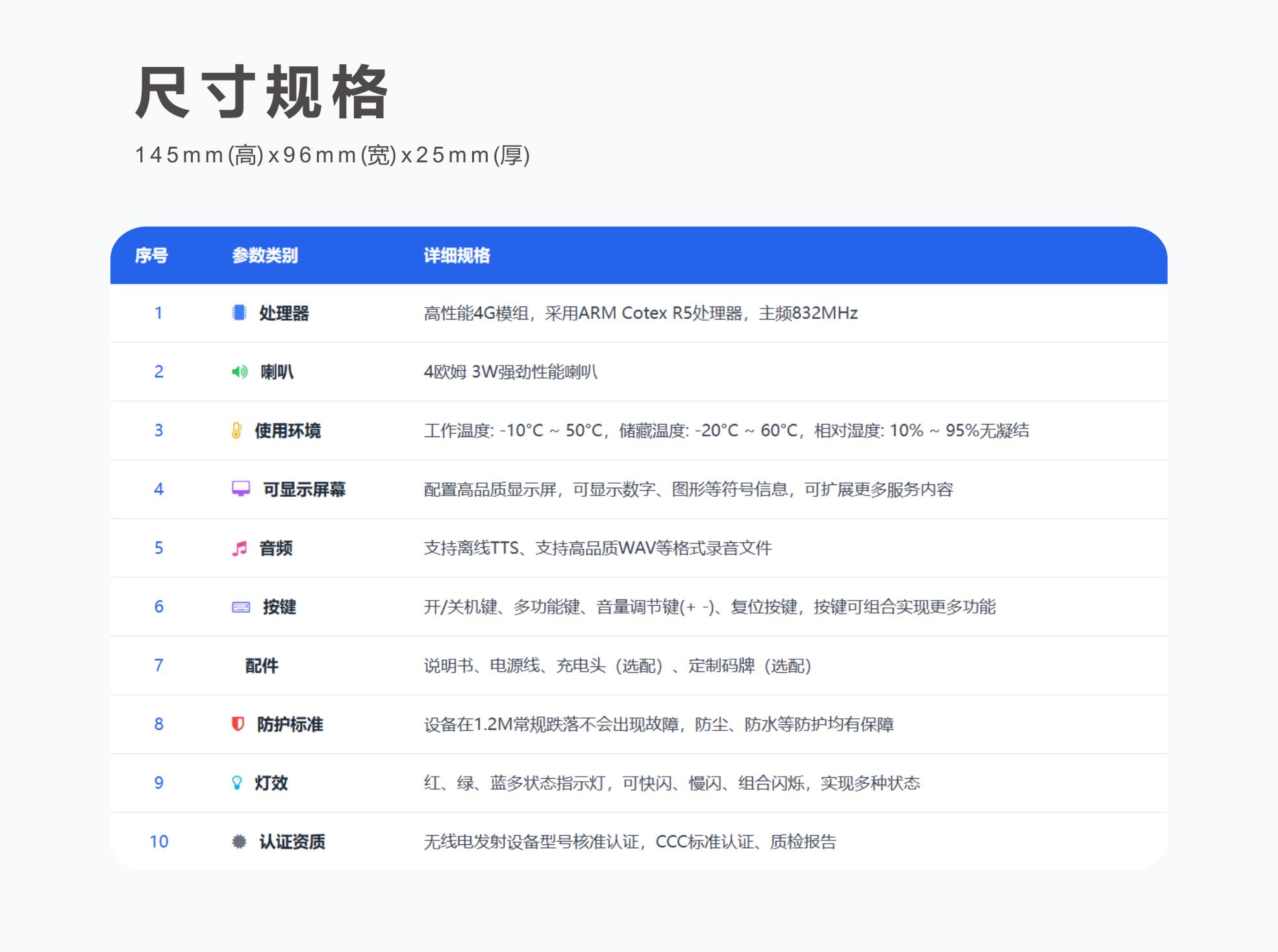Click the 145mm(高)x96mm(宽)x25mm(厚) dimensions subtitle
Viewport: 1278px width, 952px height.
(x=332, y=155)
